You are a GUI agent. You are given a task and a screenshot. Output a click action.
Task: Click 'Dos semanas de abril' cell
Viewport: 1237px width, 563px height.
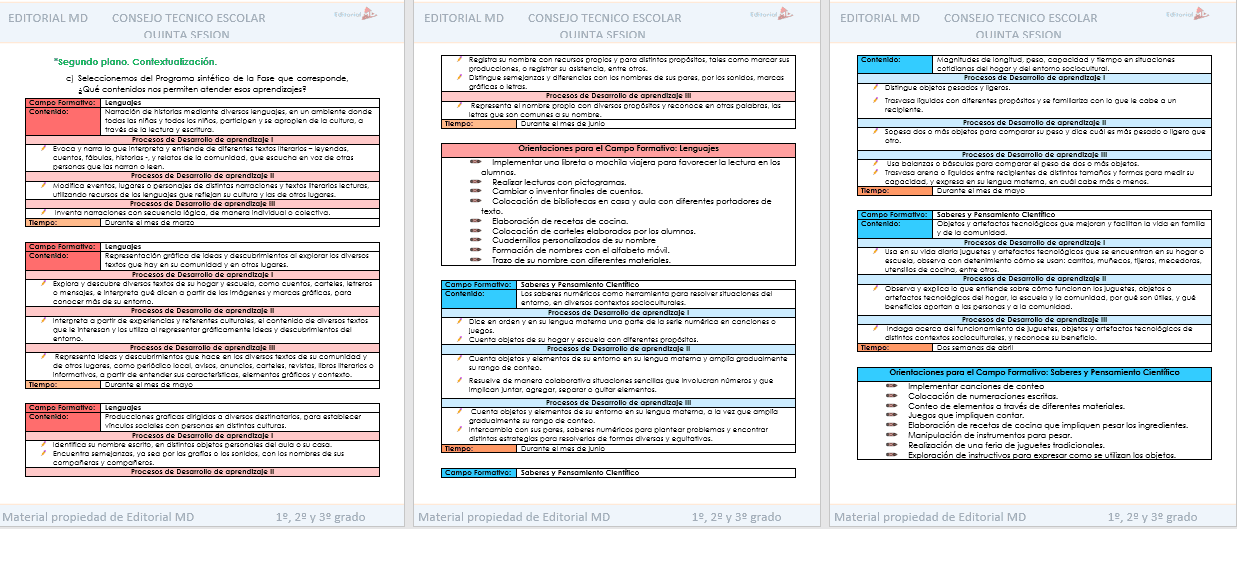pos(1072,347)
